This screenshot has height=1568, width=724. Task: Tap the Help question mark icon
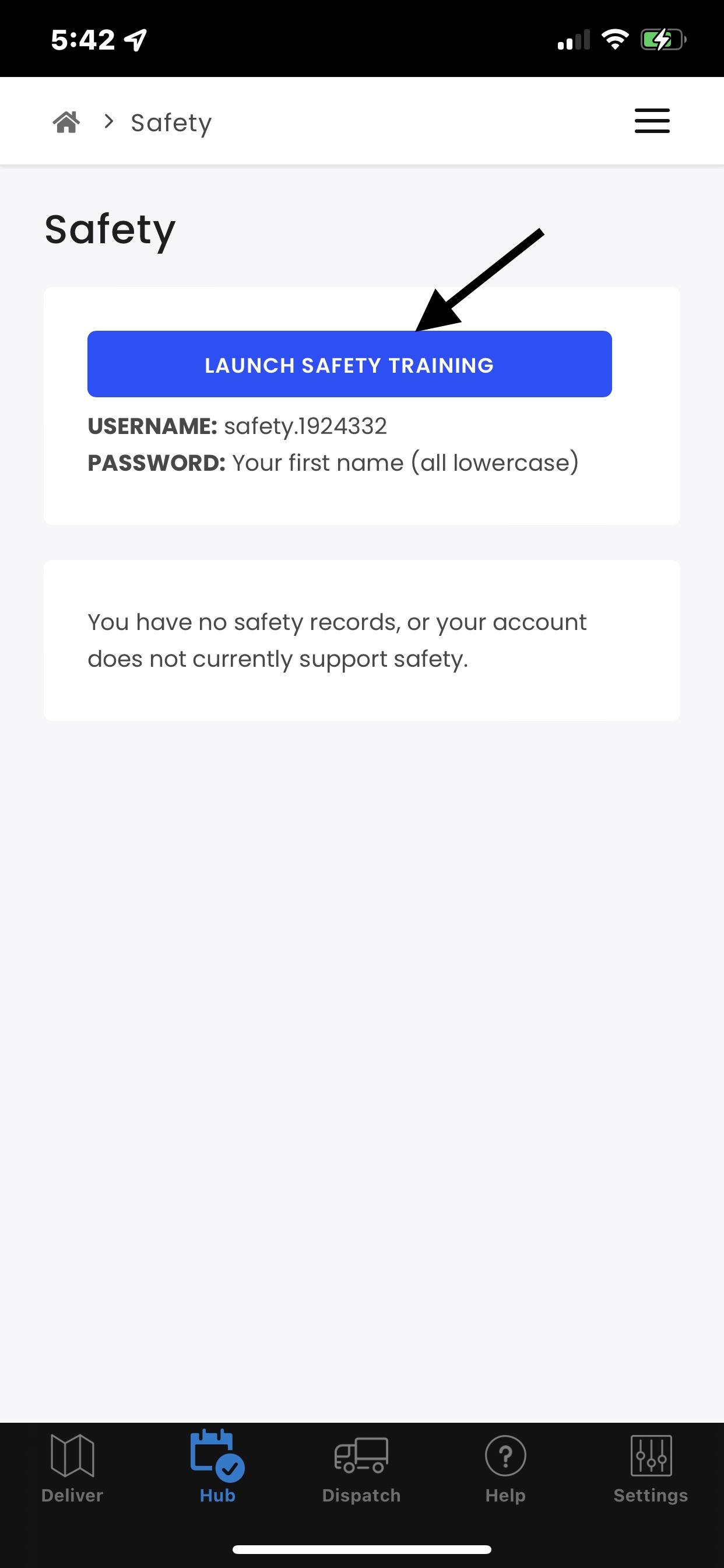pos(505,1455)
